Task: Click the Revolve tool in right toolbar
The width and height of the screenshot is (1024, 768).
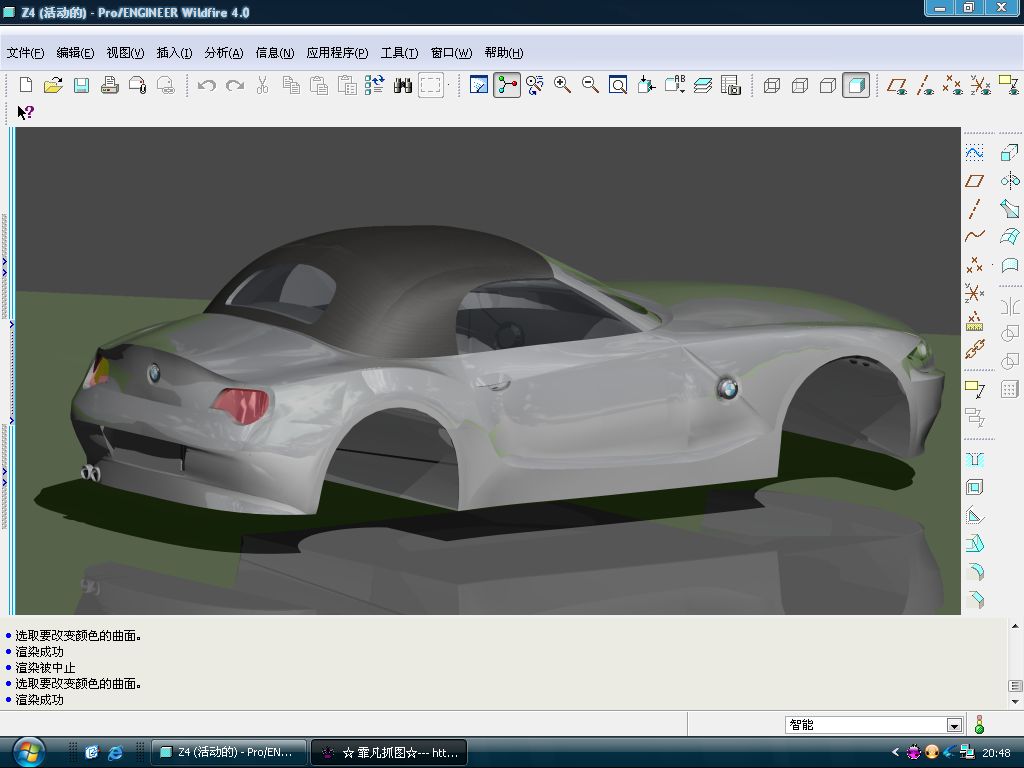Action: coord(1010,181)
